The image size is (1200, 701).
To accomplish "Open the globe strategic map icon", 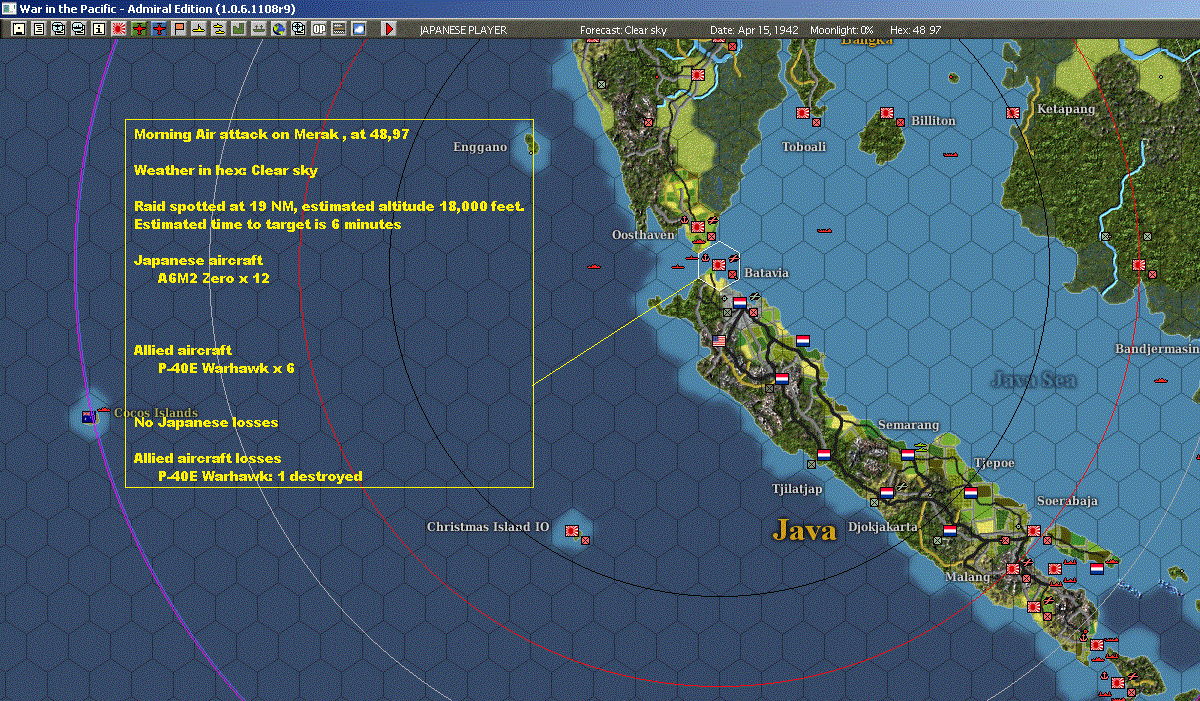I will 278,29.
